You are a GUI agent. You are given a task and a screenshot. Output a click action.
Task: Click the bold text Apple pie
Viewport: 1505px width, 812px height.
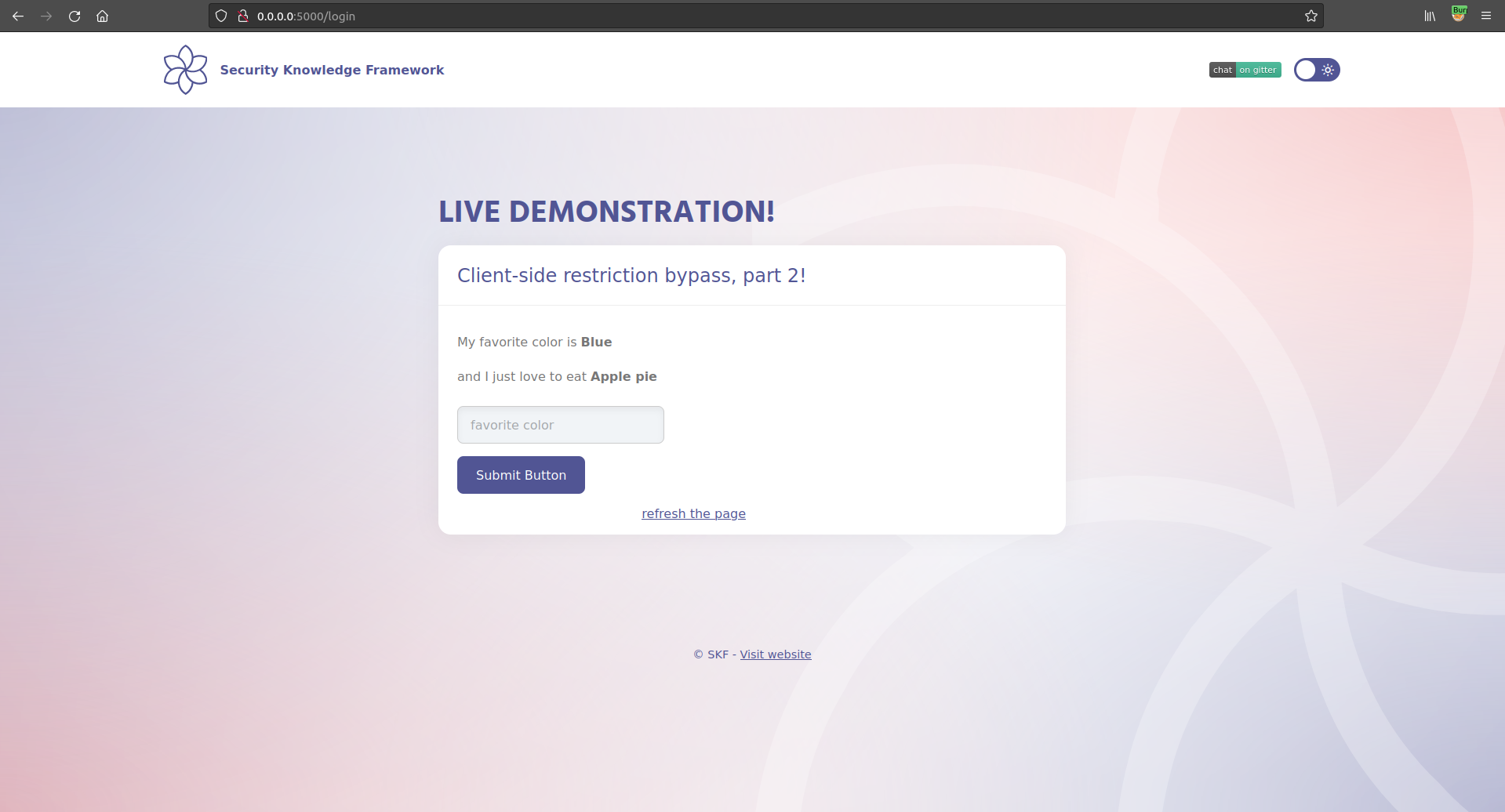pos(623,377)
